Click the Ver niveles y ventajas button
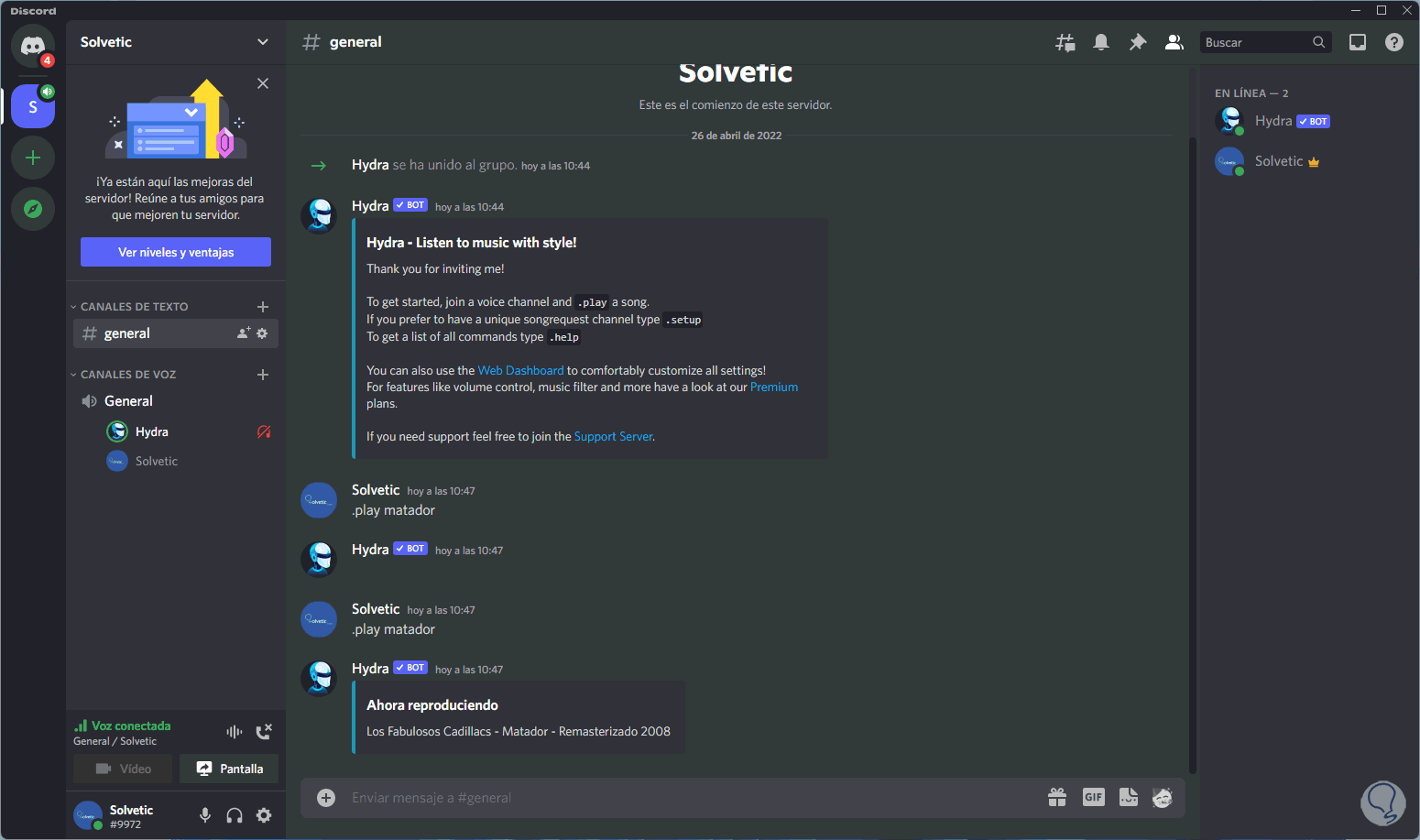 [x=176, y=252]
